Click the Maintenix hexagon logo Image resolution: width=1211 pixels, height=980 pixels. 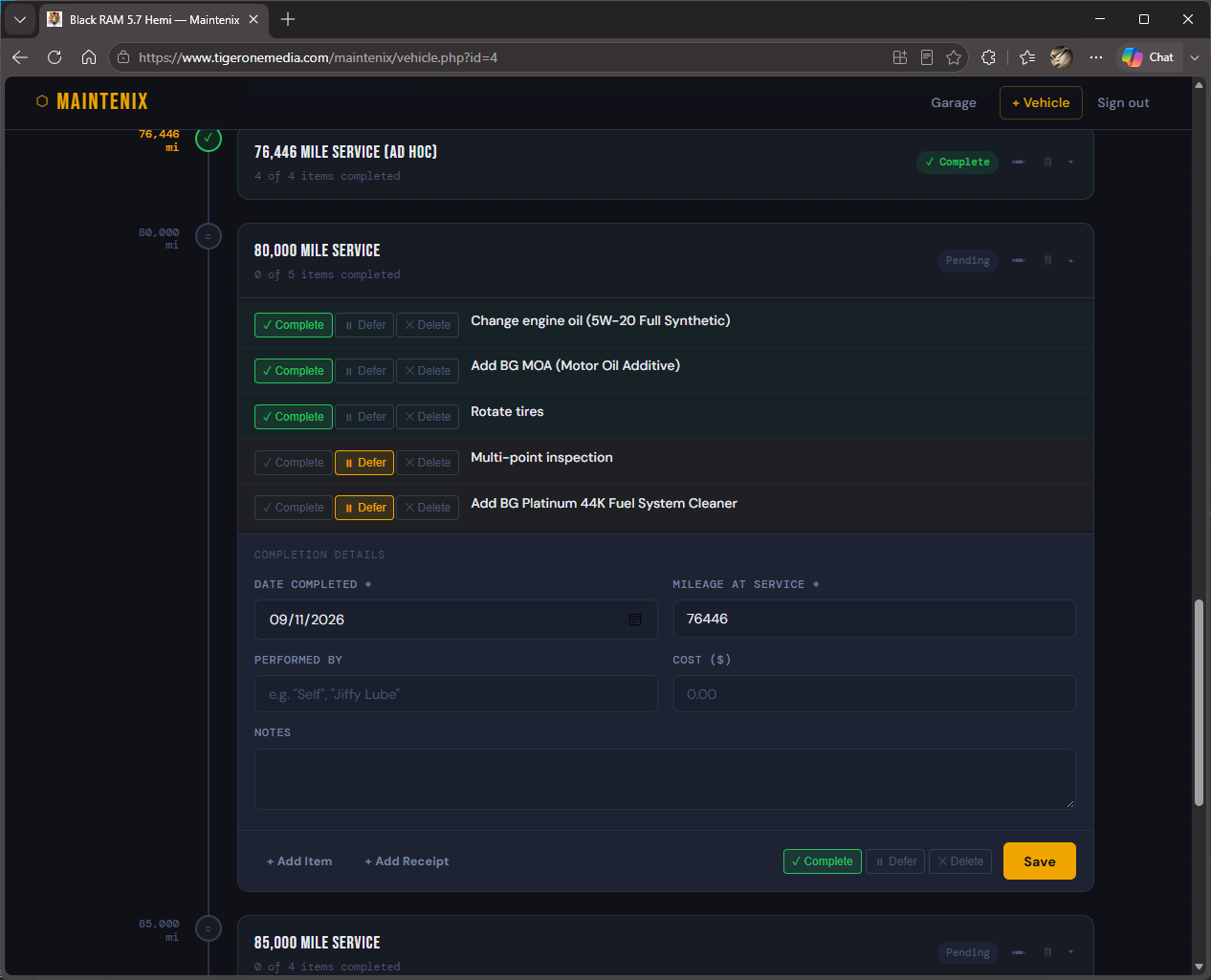pos(42,101)
